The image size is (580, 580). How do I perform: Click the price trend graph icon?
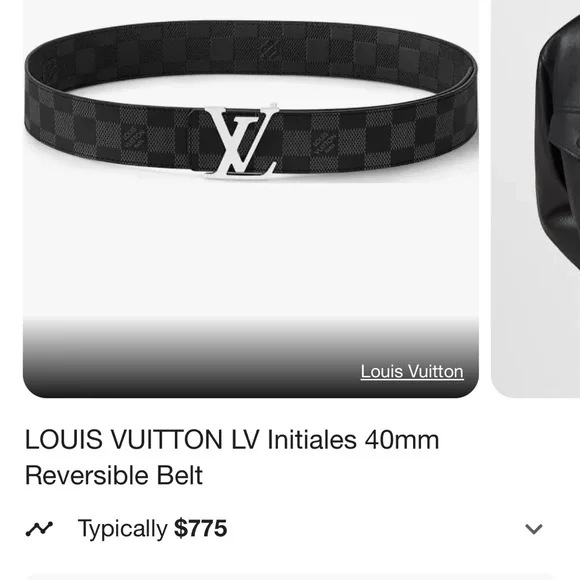tap(39, 529)
